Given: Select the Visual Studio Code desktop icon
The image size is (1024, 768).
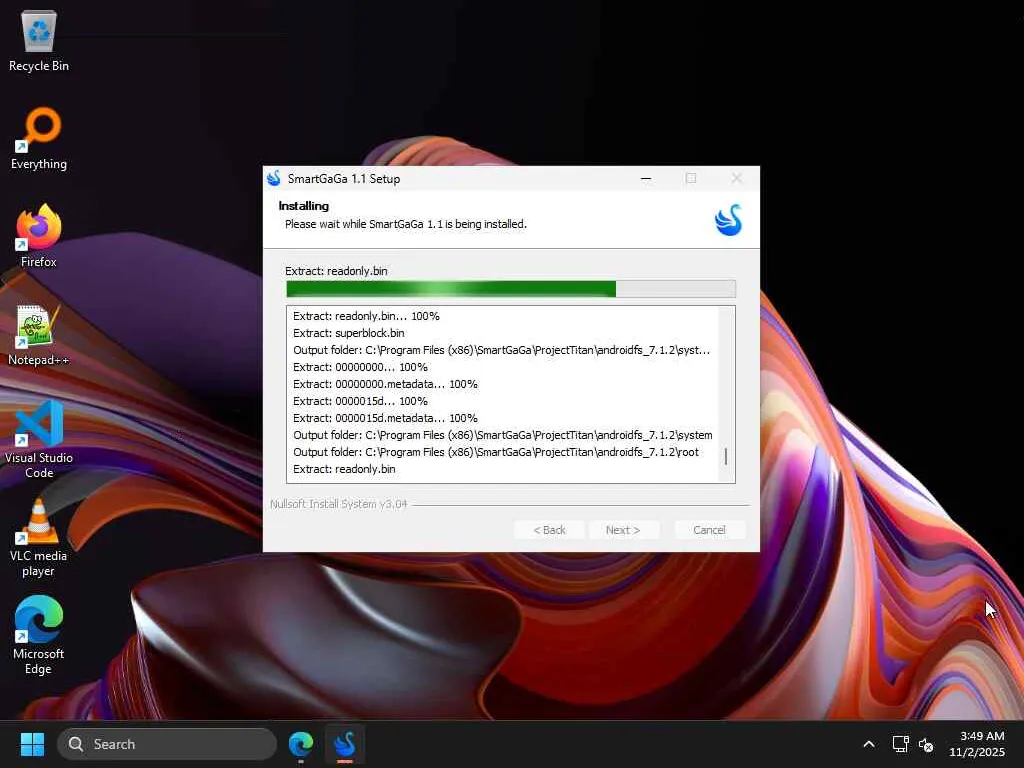Looking at the screenshot, I should (x=39, y=440).
